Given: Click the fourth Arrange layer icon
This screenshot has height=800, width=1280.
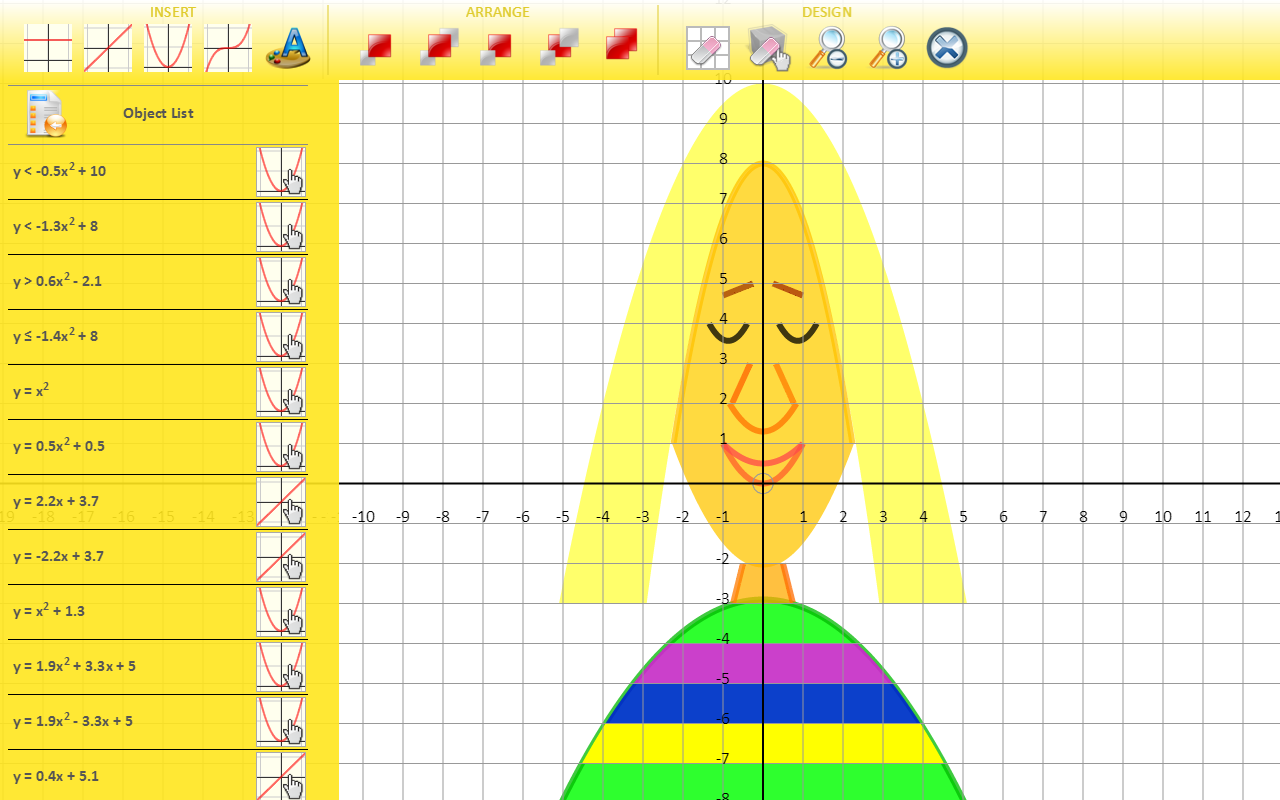Looking at the screenshot, I should pos(559,48).
